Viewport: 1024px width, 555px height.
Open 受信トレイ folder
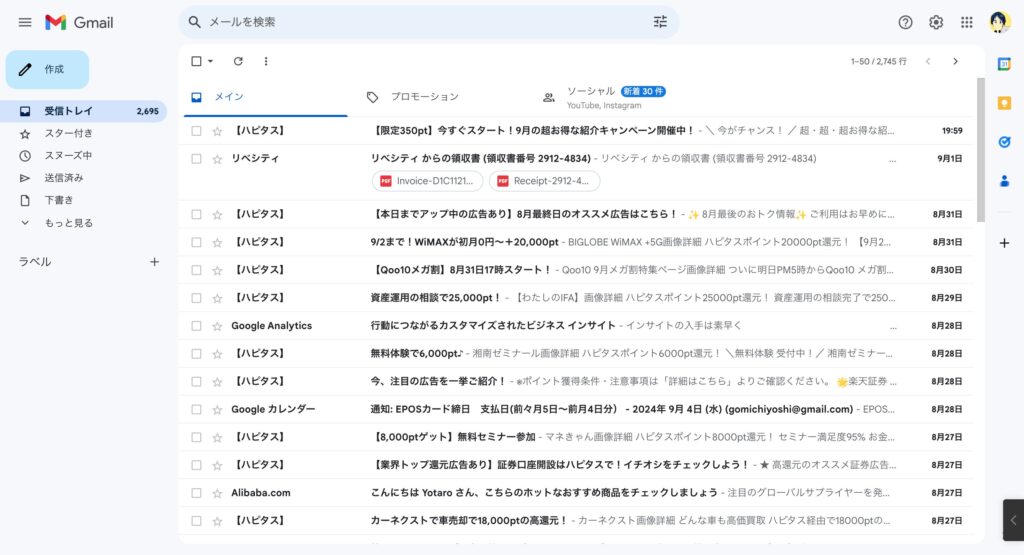[84, 111]
